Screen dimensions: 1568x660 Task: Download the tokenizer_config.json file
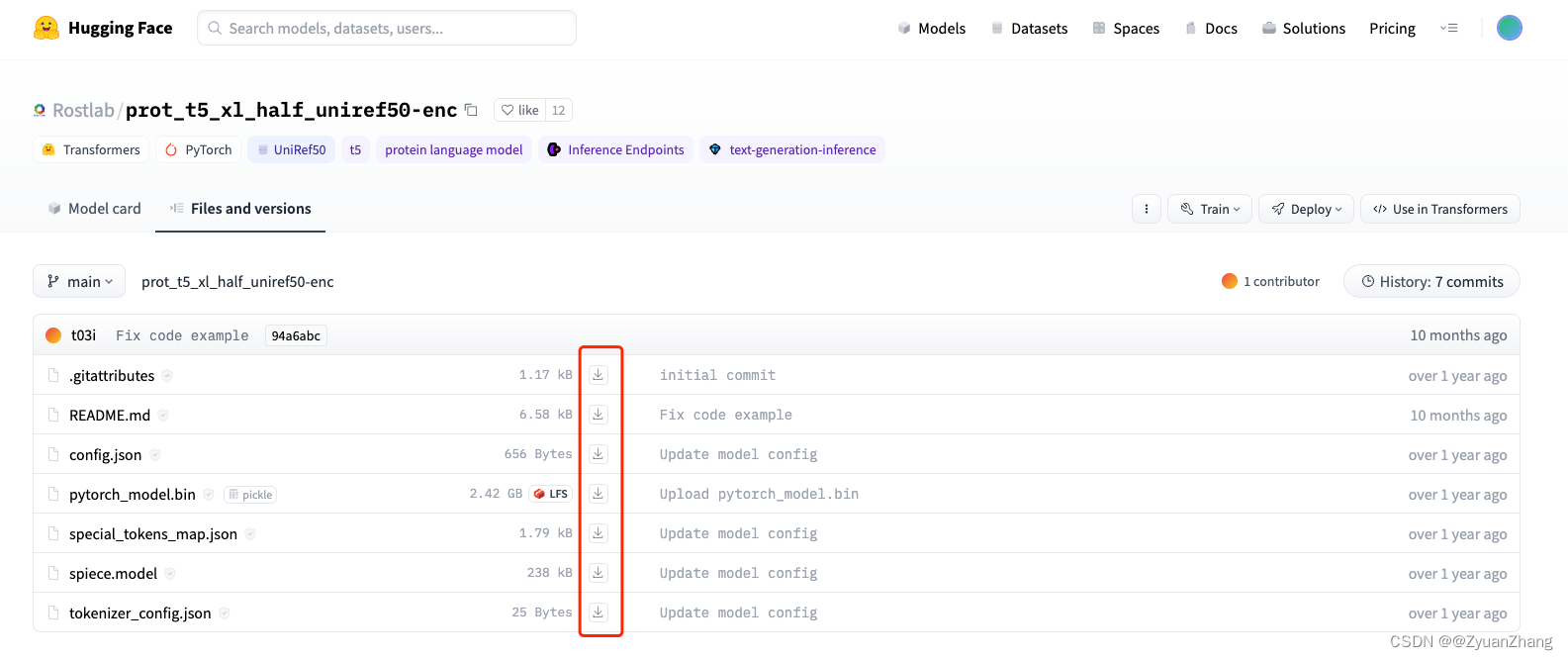(x=599, y=613)
